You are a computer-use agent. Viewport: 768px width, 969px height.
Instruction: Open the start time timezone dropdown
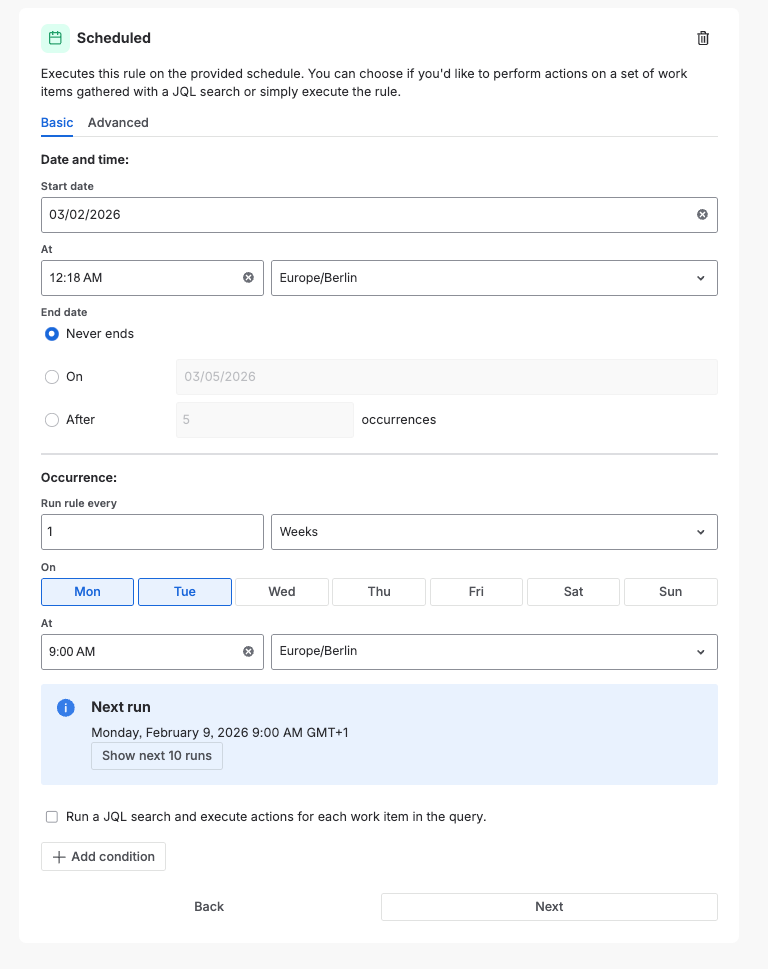(x=494, y=277)
